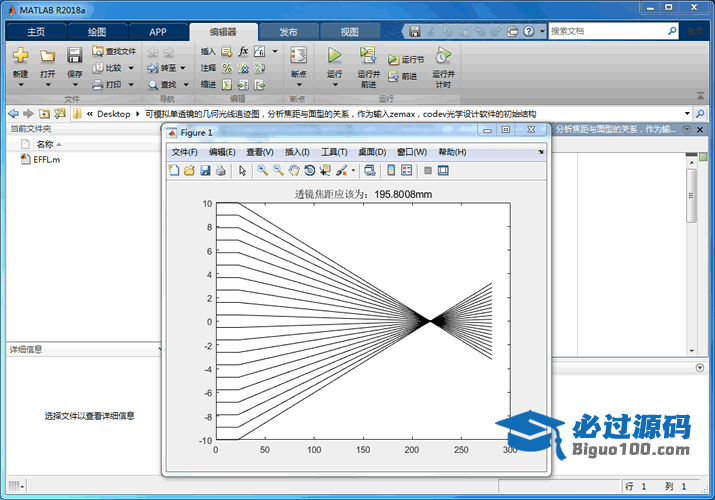Toggle the edit plot arrow tool
The height and width of the screenshot is (500, 715).
coord(242,170)
